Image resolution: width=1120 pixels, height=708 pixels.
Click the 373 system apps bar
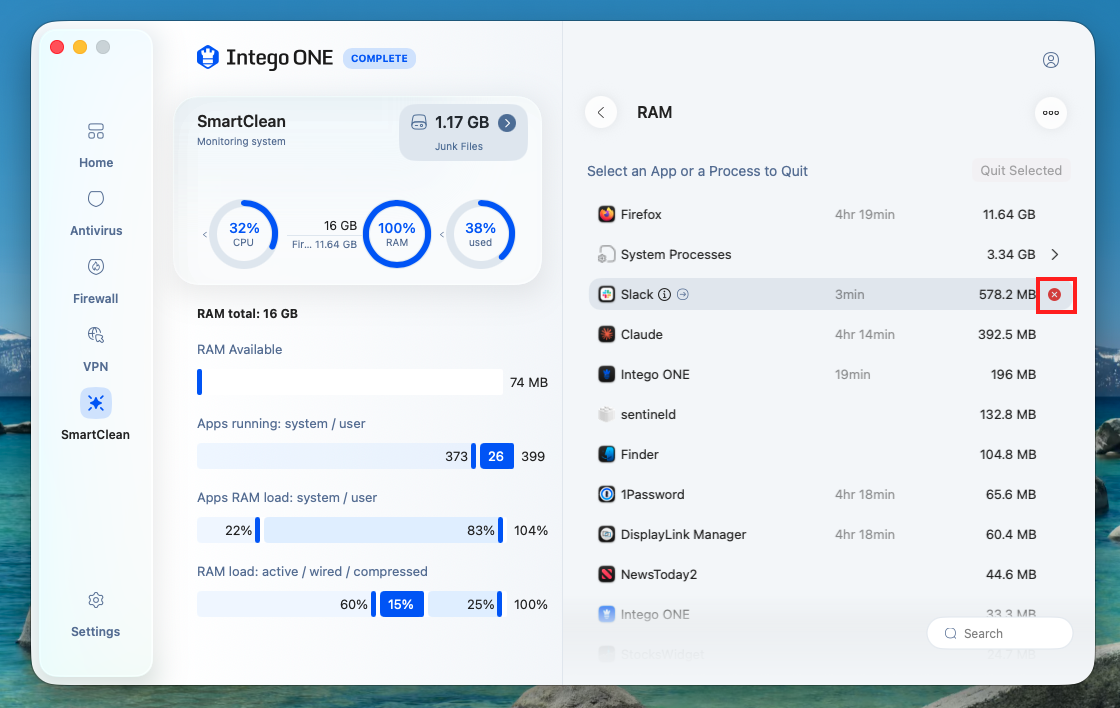tap(336, 456)
